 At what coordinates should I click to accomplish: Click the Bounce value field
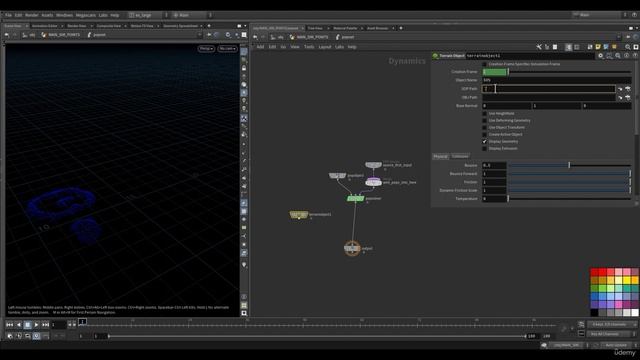494,165
